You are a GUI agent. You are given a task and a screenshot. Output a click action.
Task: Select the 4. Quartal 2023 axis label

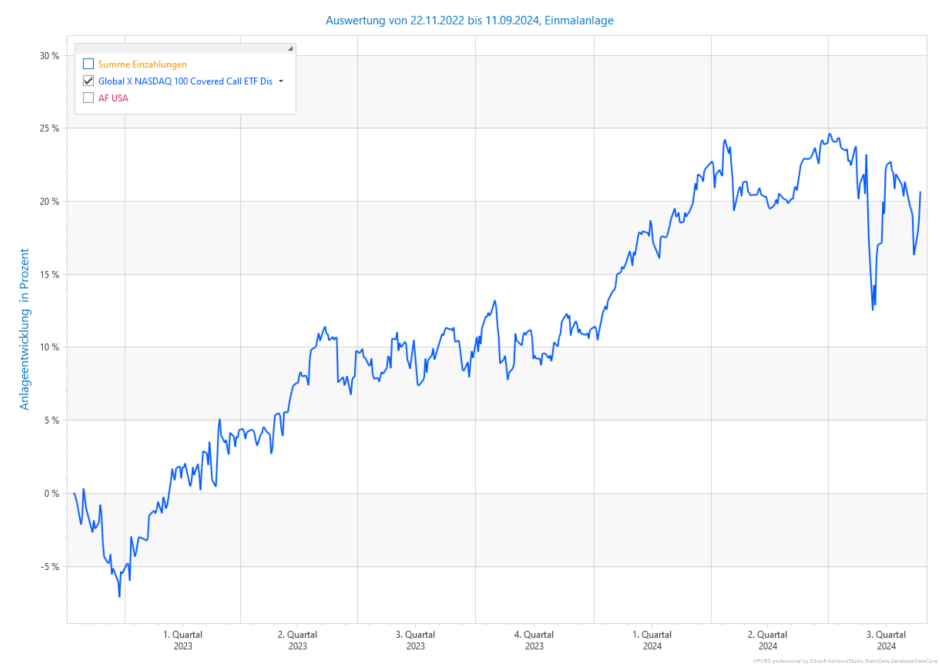click(534, 640)
